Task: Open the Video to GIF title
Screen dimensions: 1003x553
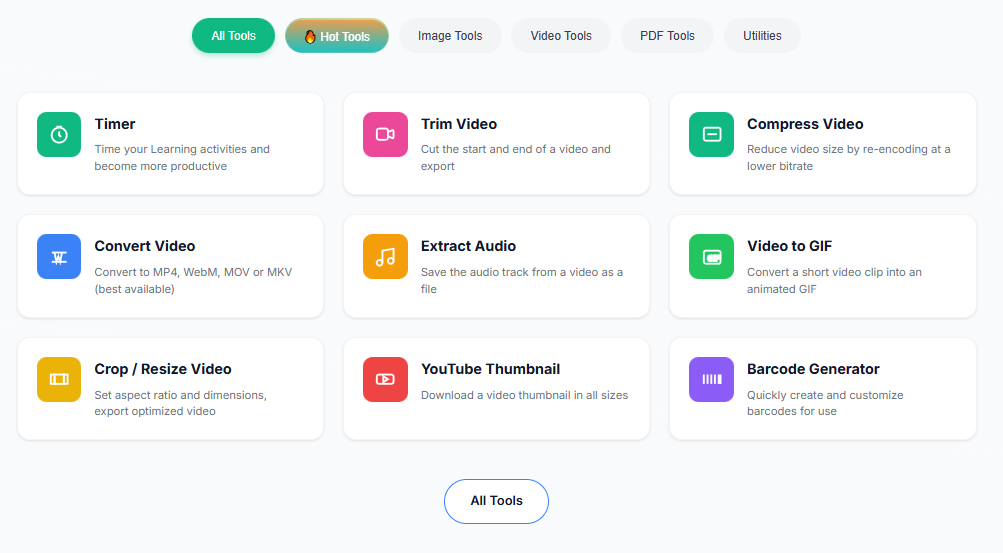Action: click(x=789, y=246)
